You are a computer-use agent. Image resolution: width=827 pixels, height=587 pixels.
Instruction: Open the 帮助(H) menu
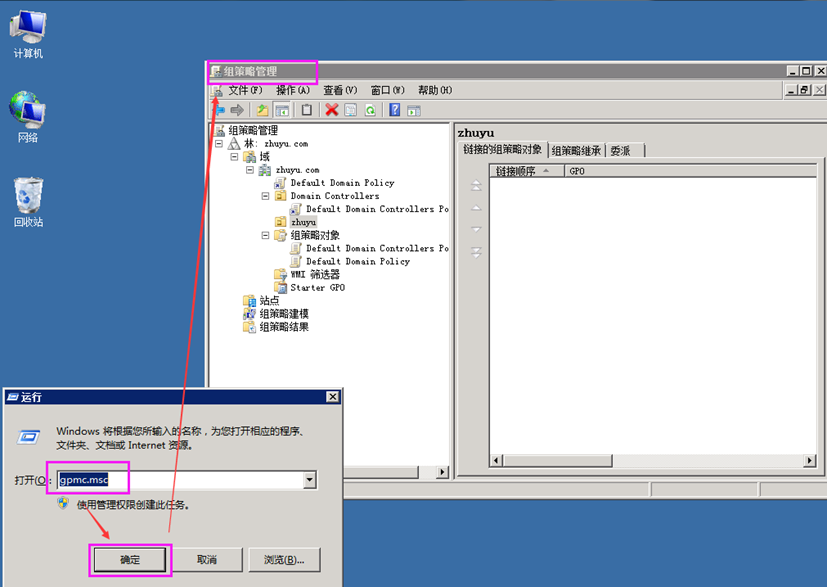(435, 90)
